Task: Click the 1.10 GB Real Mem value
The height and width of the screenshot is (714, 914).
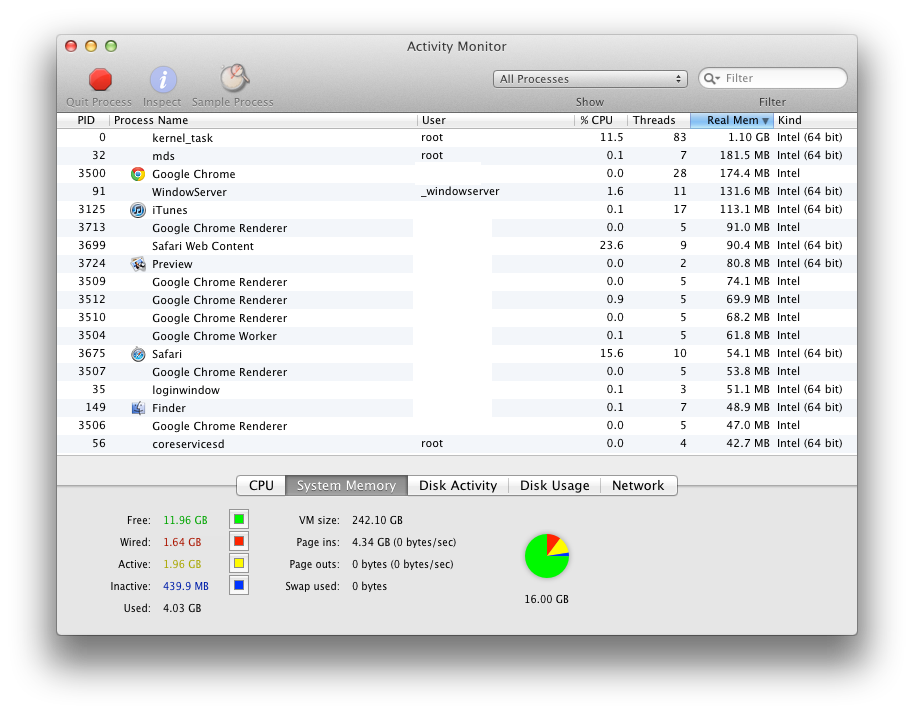Action: pyautogui.click(x=748, y=138)
